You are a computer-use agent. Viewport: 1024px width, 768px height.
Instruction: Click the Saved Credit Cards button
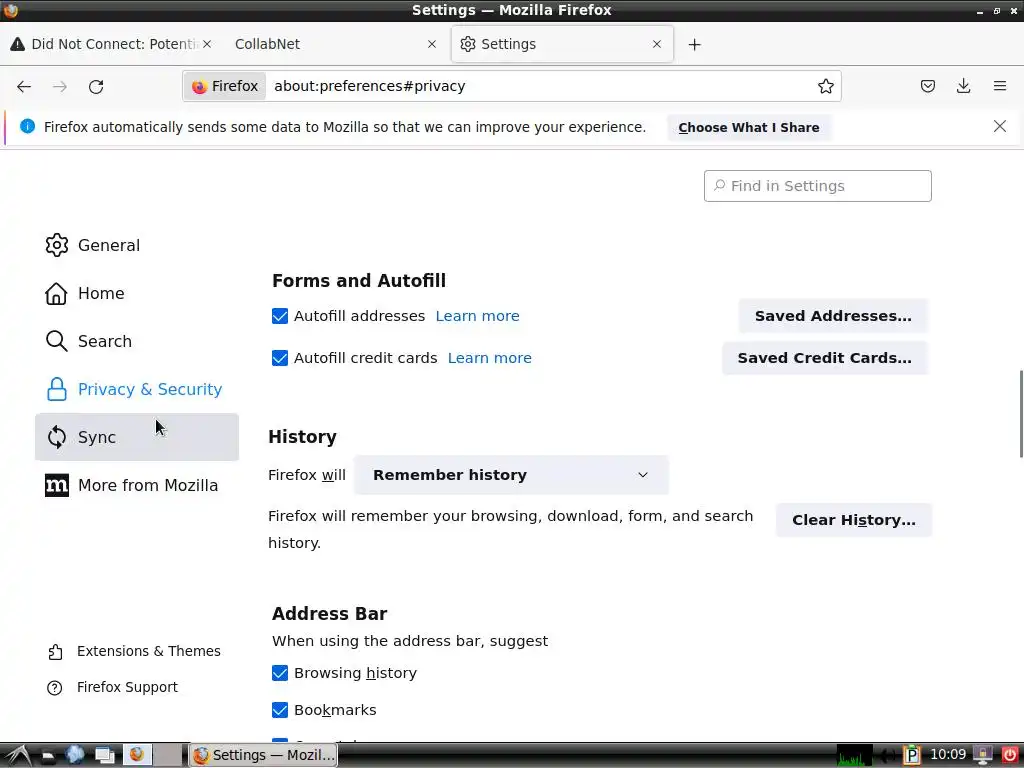pyautogui.click(x=824, y=358)
